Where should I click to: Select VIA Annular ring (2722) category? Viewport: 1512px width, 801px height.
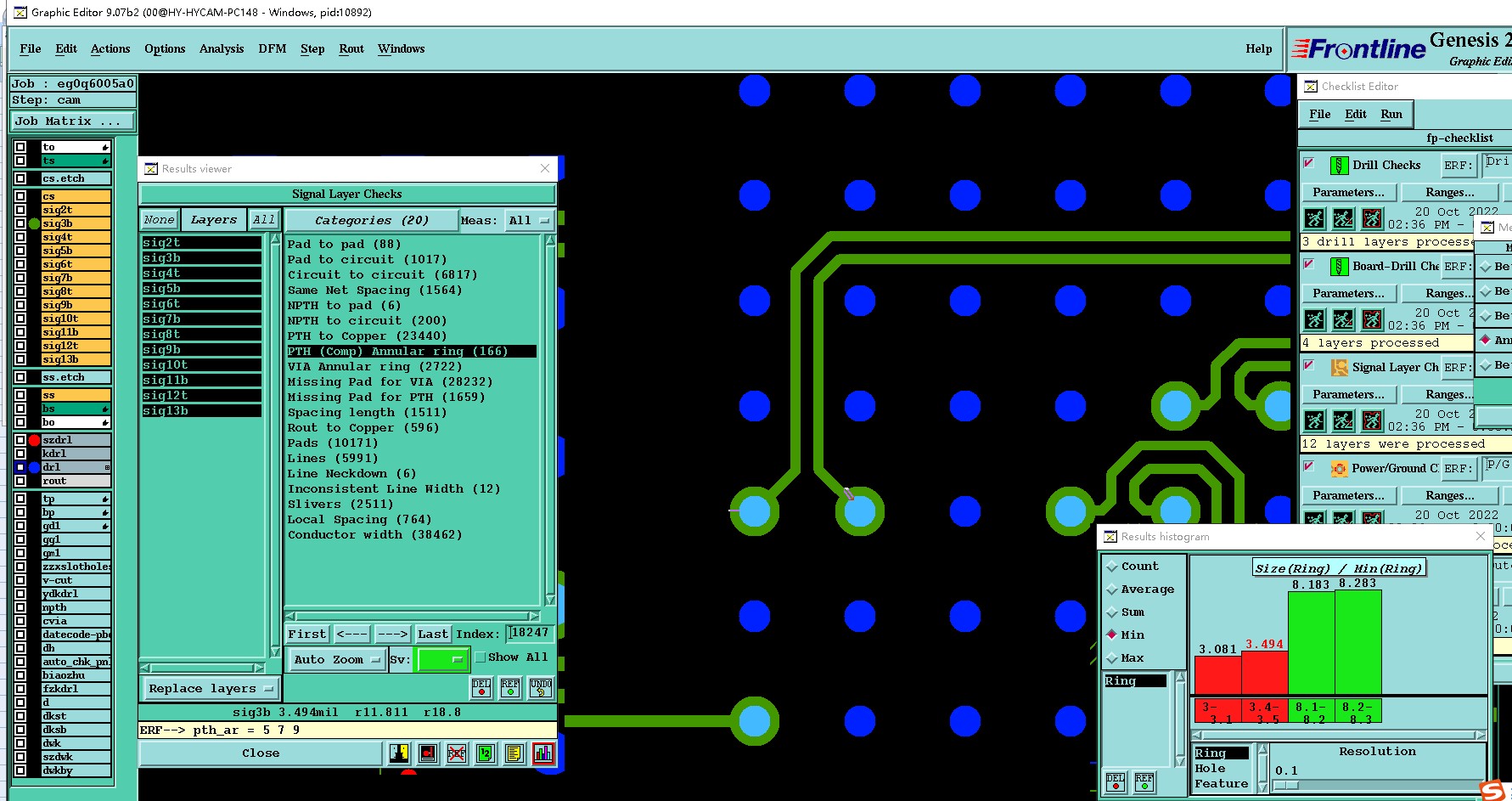coord(374,367)
